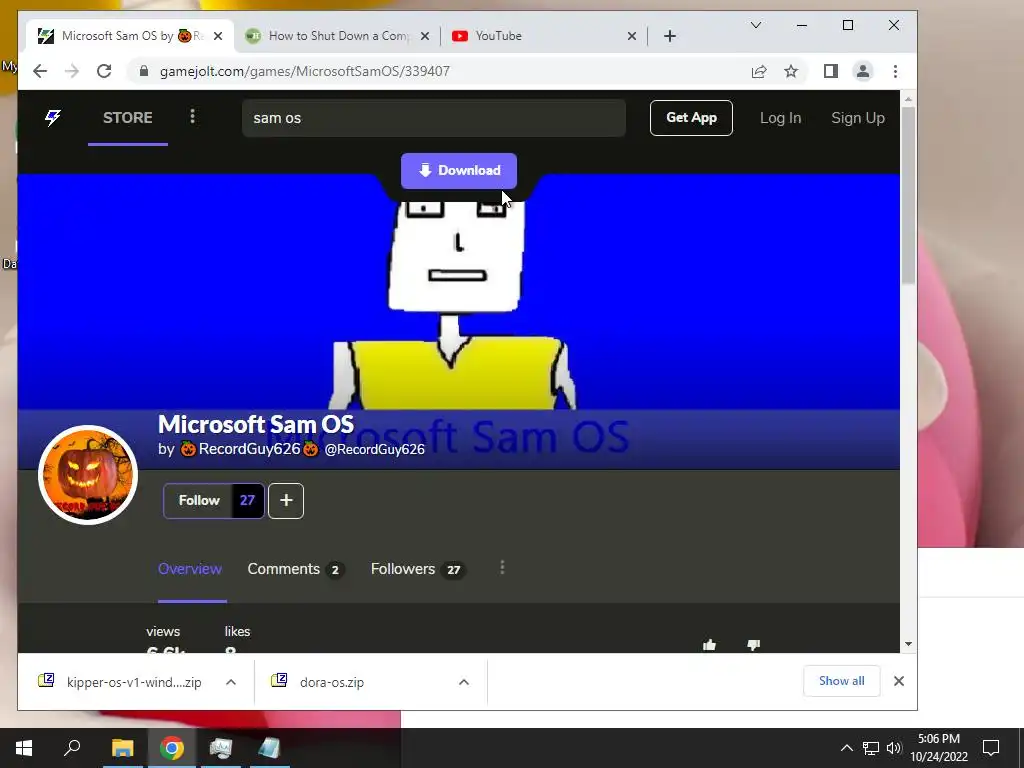Close the YouTube tab

(x=632, y=36)
